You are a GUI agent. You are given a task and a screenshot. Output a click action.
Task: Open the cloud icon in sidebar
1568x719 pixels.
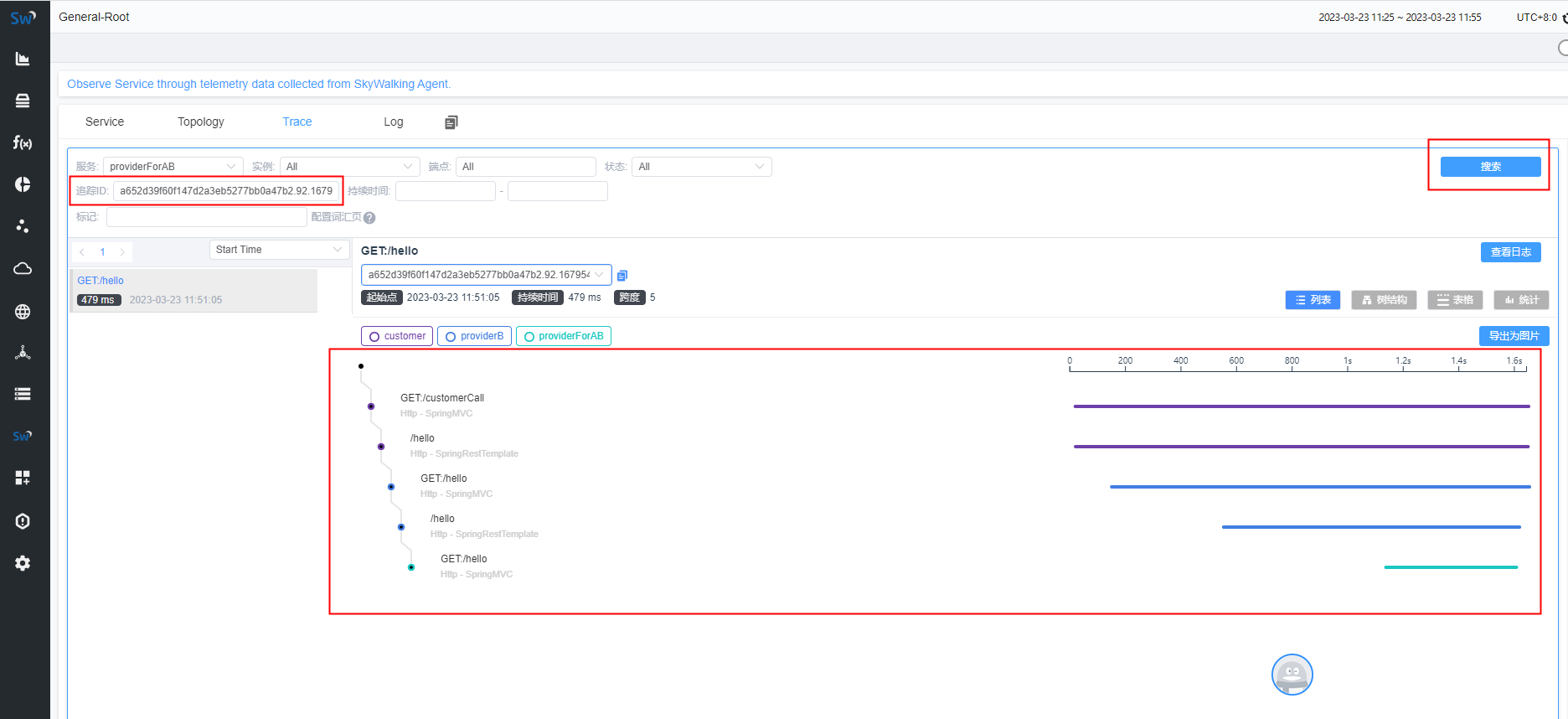(x=23, y=268)
